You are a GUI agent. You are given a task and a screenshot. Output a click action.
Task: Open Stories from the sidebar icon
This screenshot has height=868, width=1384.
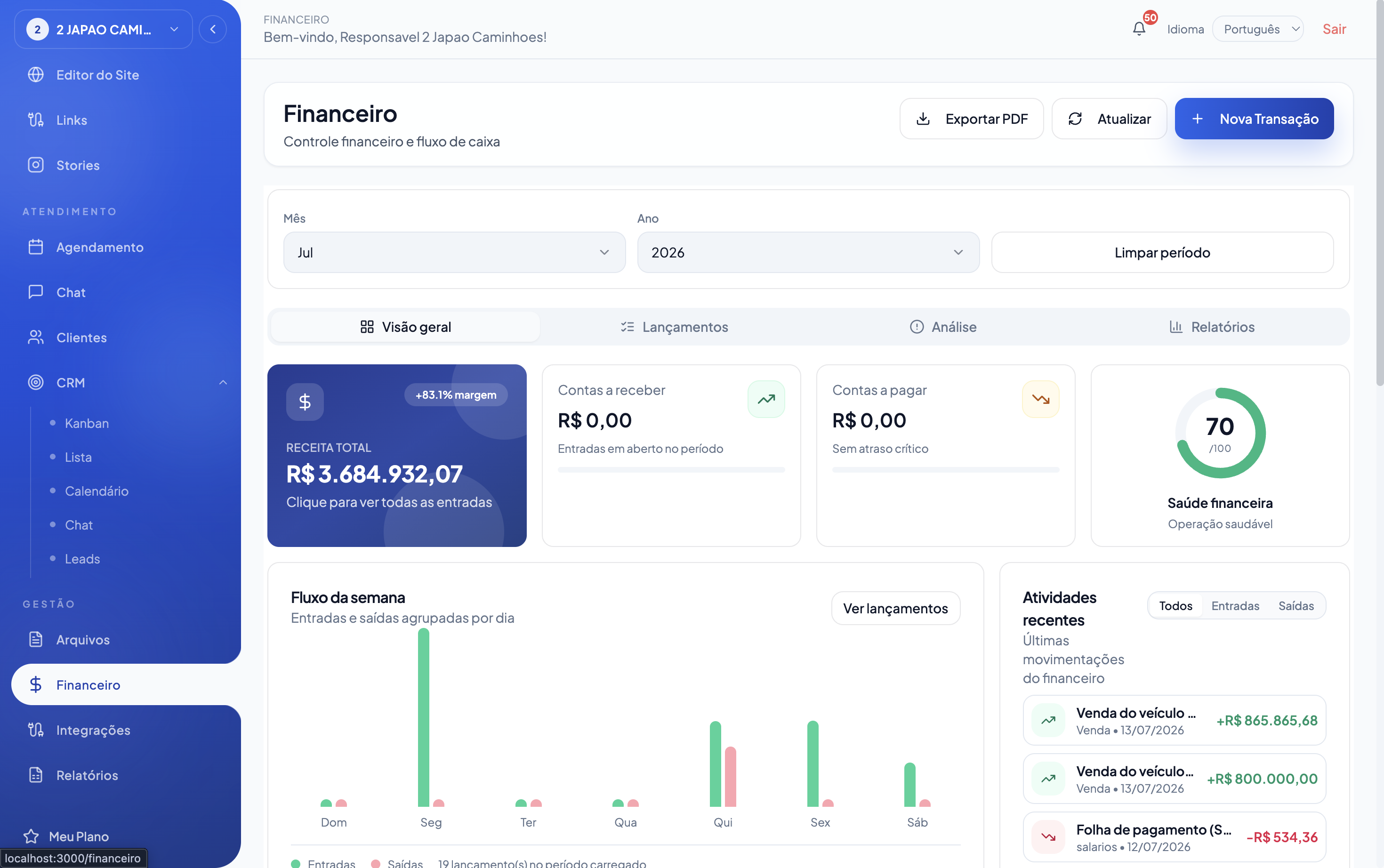tap(36, 165)
